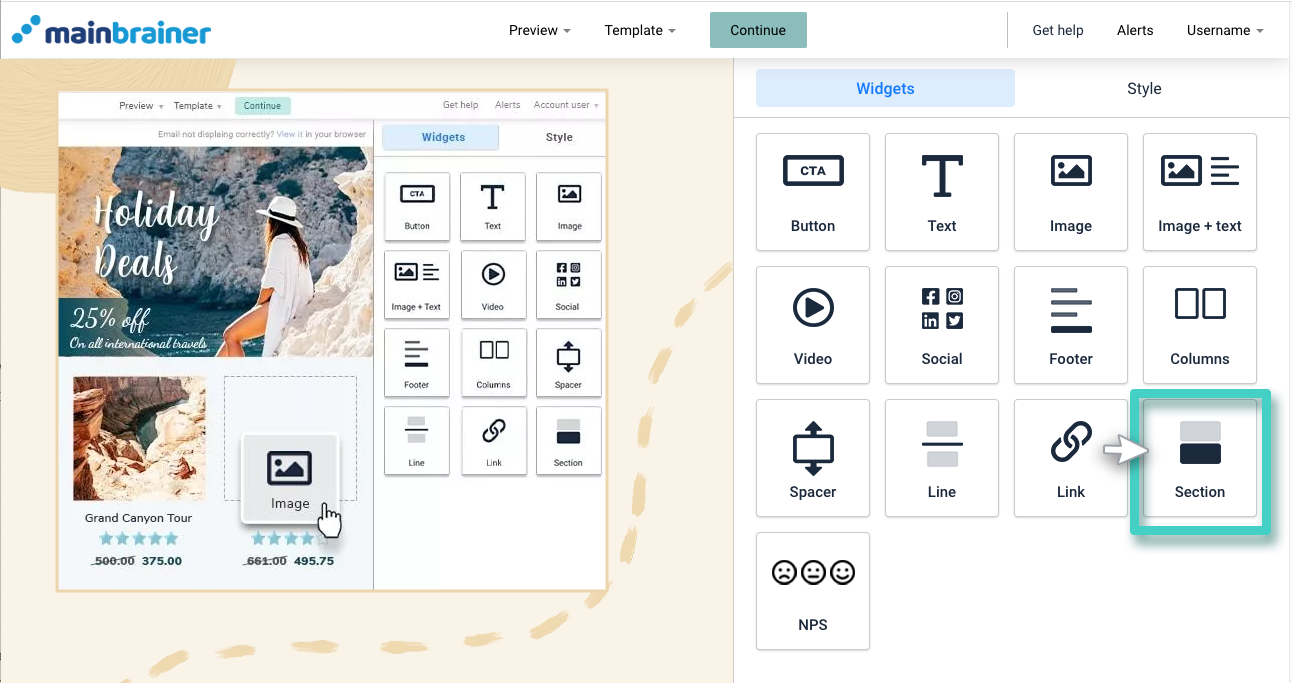This screenshot has height=683, width=1292.
Task: Open the Username account menu
Action: pyautogui.click(x=1224, y=30)
